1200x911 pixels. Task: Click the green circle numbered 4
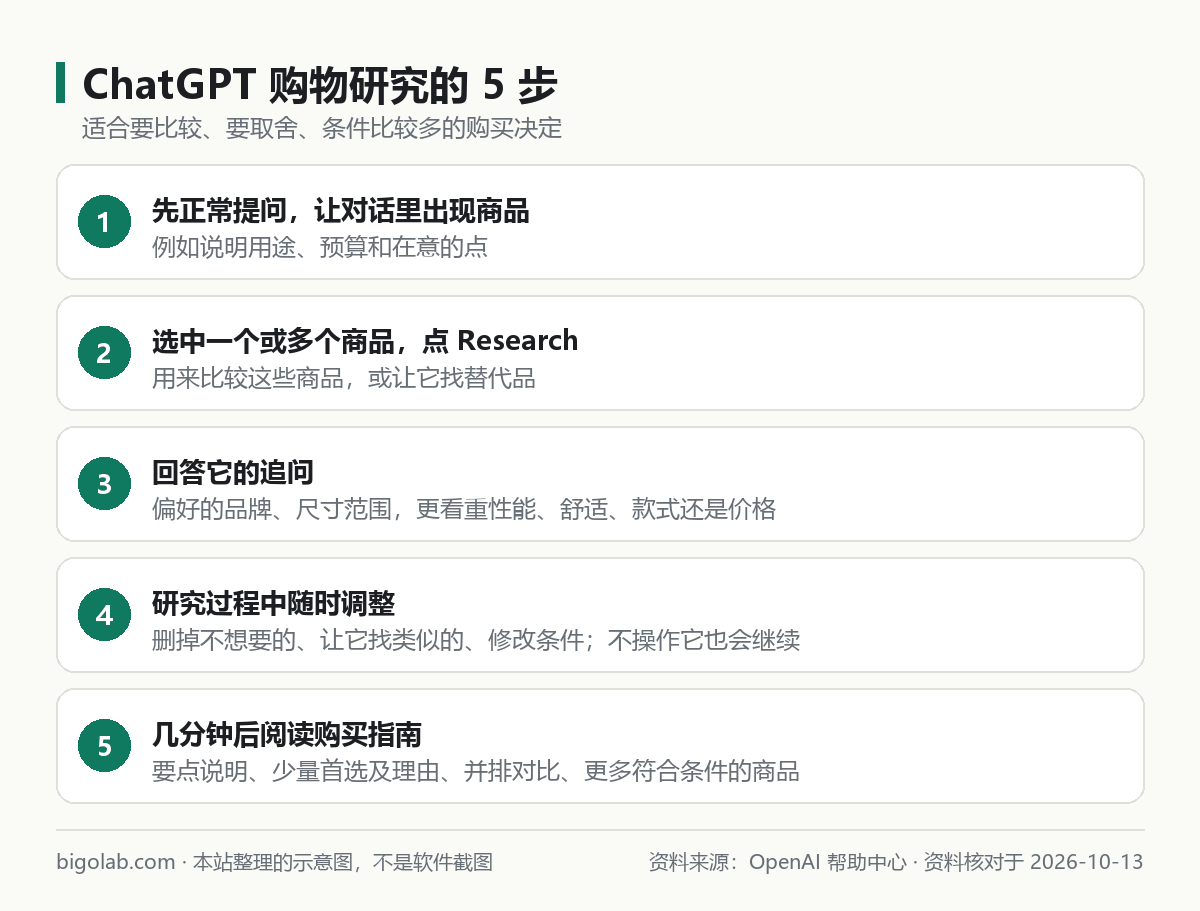tap(105, 615)
